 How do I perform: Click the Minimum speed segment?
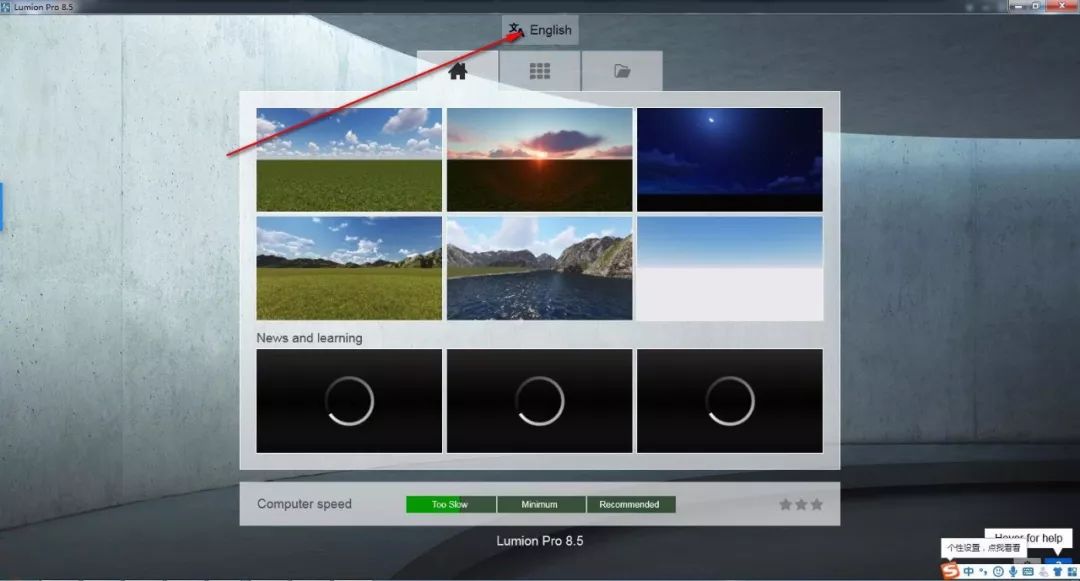pyautogui.click(x=541, y=505)
